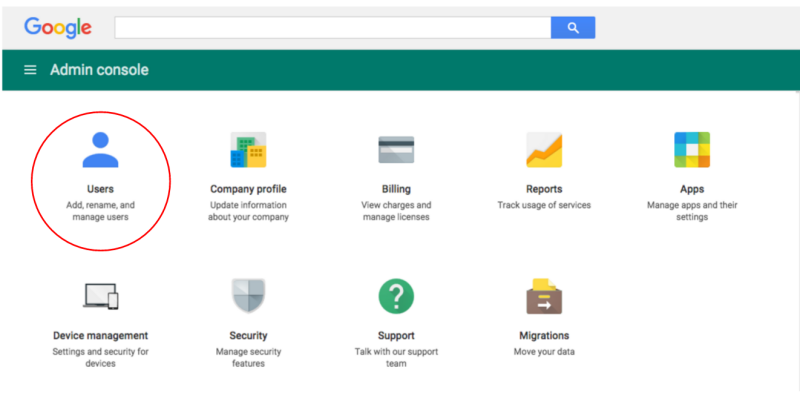Click the Users label
Viewport: 800px width, 413px height.
101,189
